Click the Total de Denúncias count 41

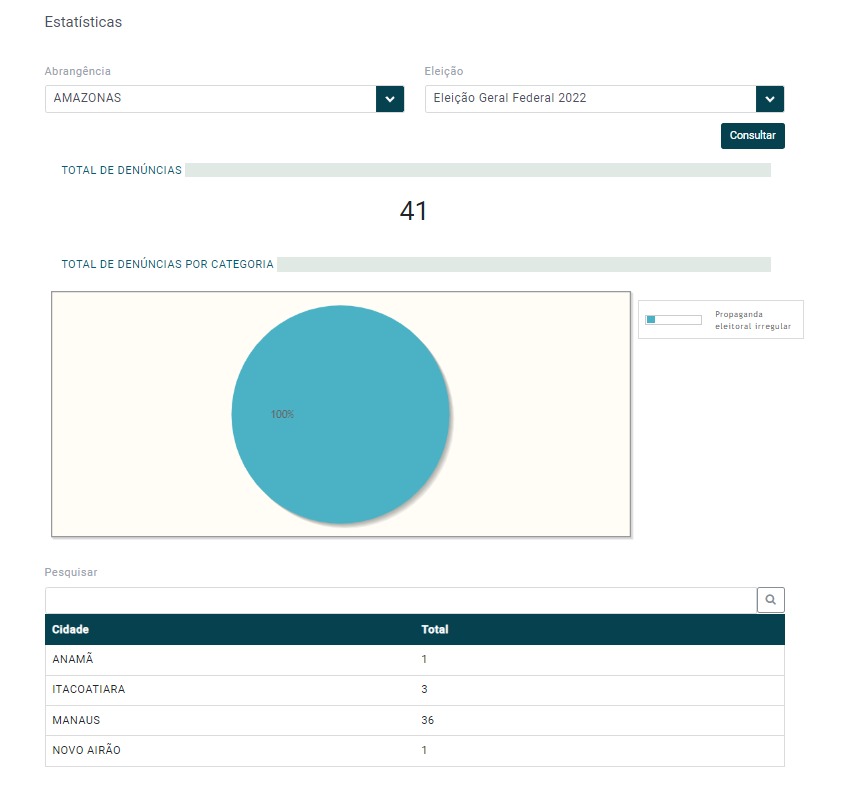tap(413, 211)
